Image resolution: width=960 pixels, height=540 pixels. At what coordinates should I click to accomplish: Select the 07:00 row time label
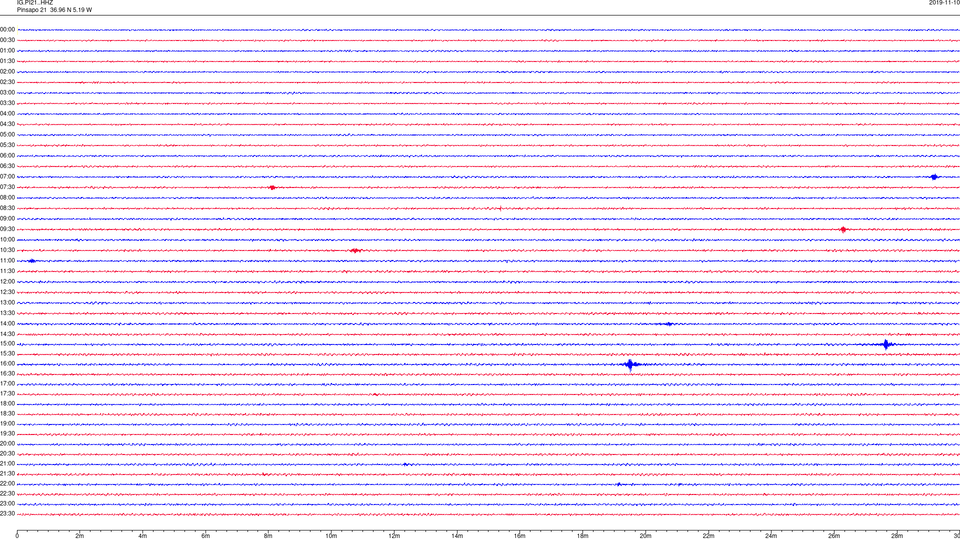click(x=7, y=176)
